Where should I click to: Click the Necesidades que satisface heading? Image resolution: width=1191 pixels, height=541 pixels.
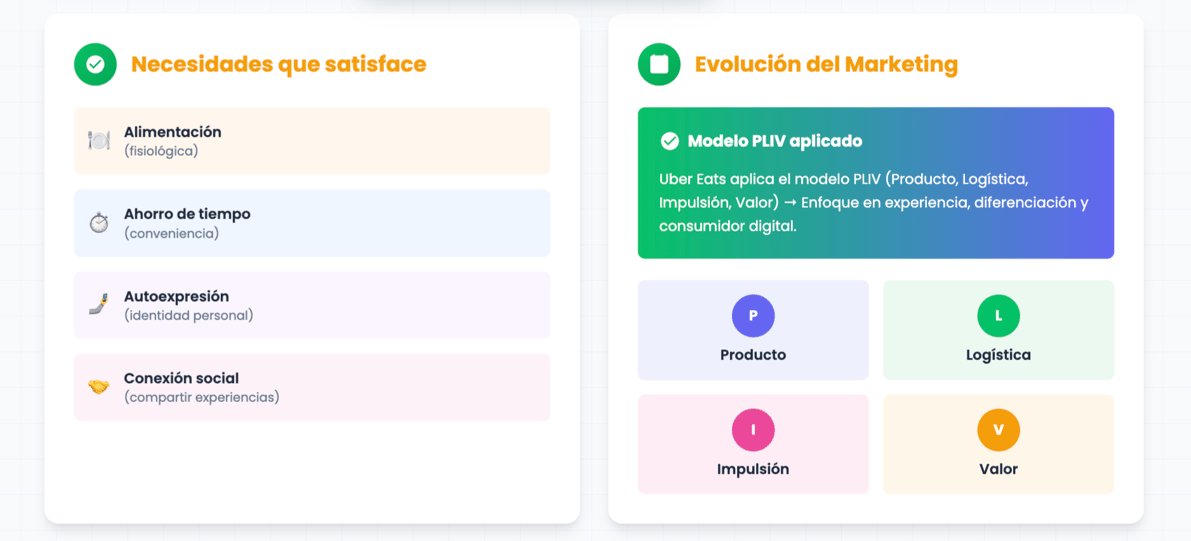(278, 64)
